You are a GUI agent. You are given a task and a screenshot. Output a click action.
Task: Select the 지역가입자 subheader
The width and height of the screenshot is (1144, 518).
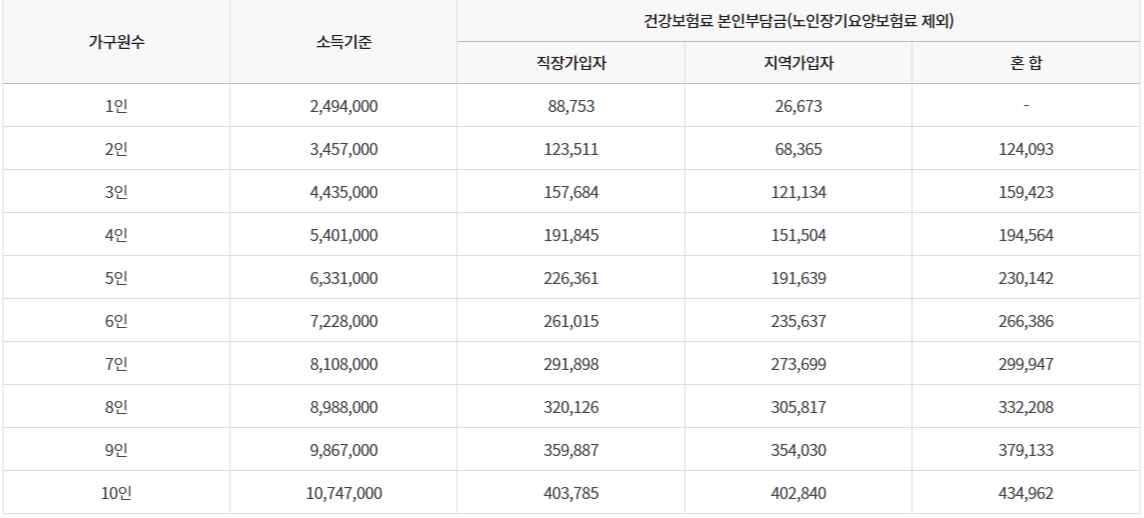pos(798,63)
